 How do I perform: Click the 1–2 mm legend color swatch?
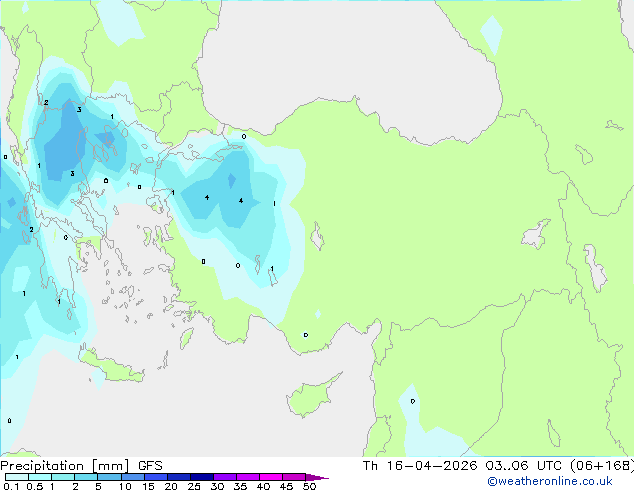coord(63,477)
